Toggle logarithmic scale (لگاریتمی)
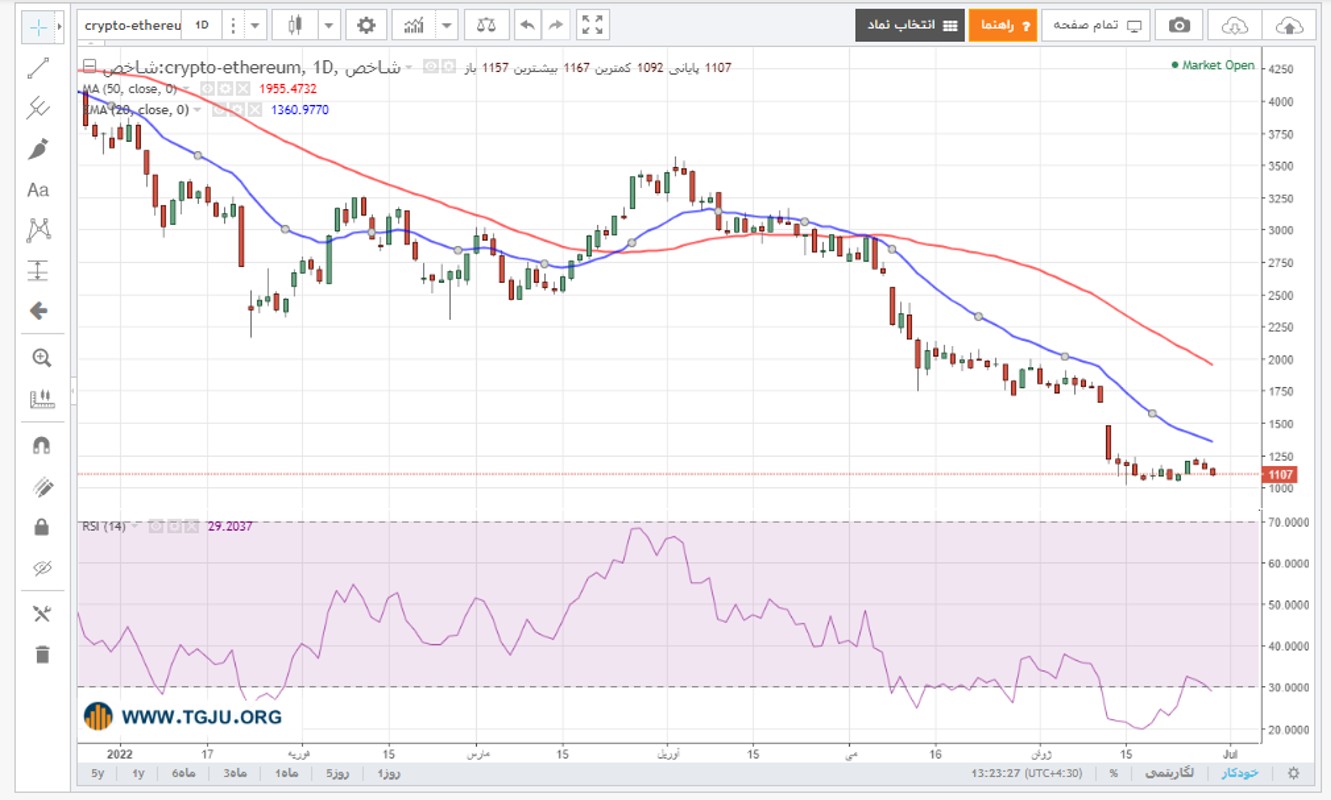 [x=1167, y=773]
